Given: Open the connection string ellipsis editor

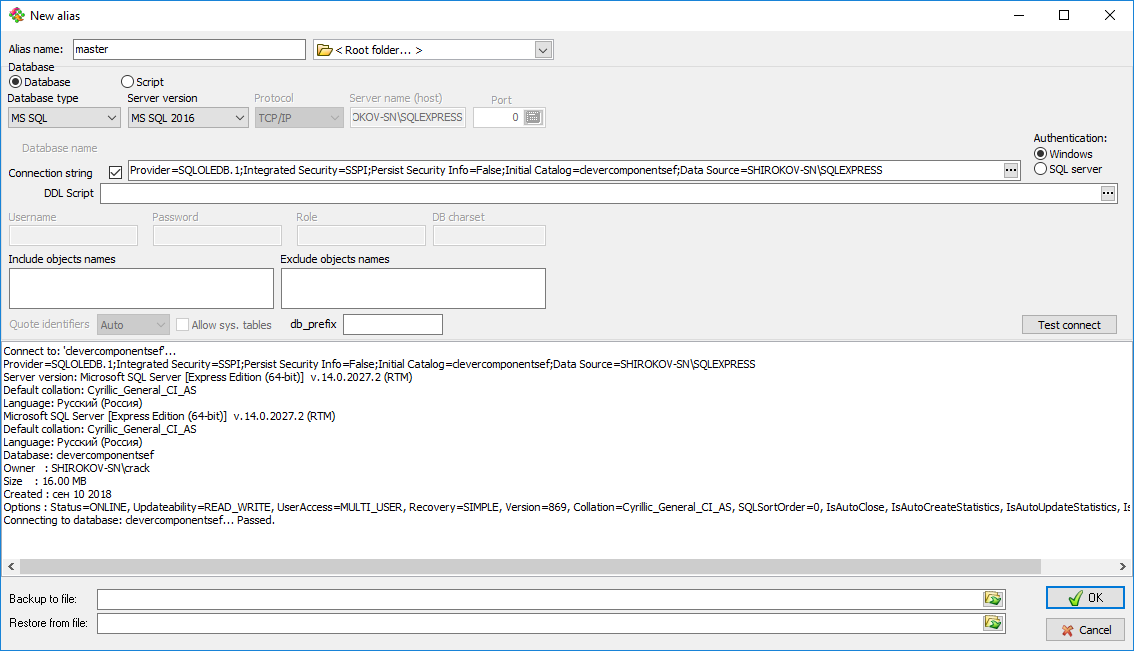Looking at the screenshot, I should [x=1011, y=171].
